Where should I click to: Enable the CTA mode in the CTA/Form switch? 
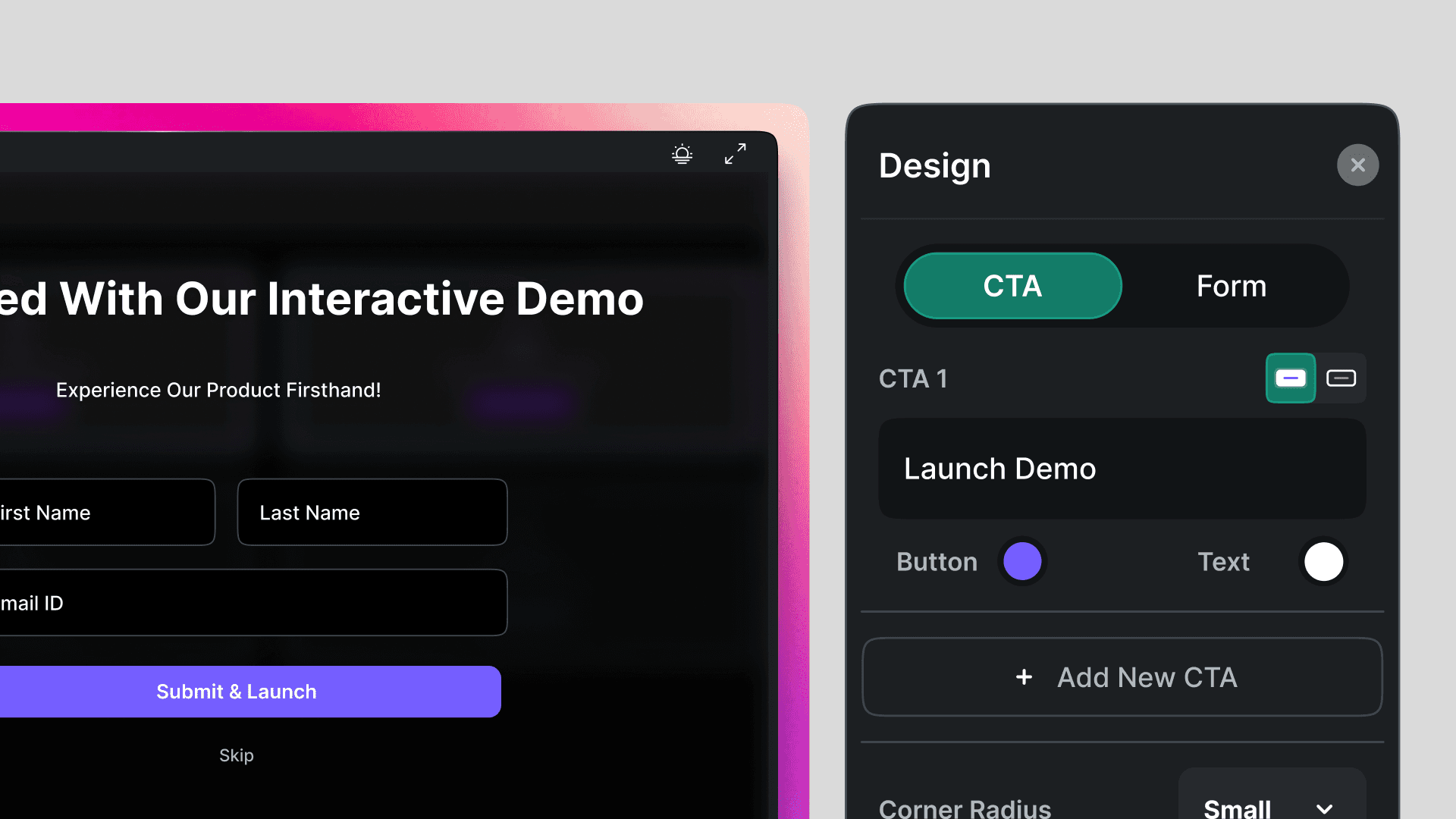pos(1012,286)
